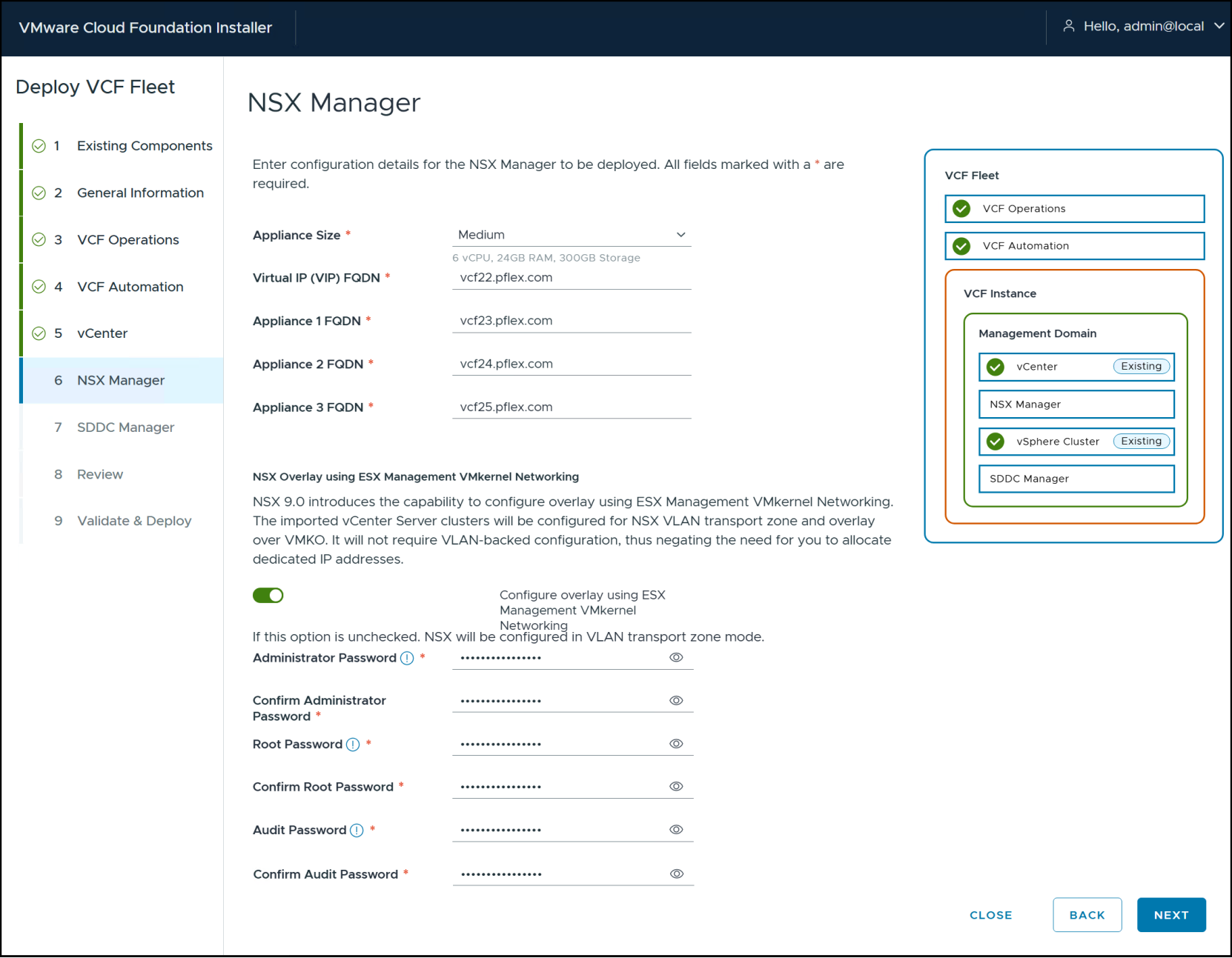This screenshot has width=1232, height=958.
Task: Open step 3 VCF Operations
Action: pos(122,240)
